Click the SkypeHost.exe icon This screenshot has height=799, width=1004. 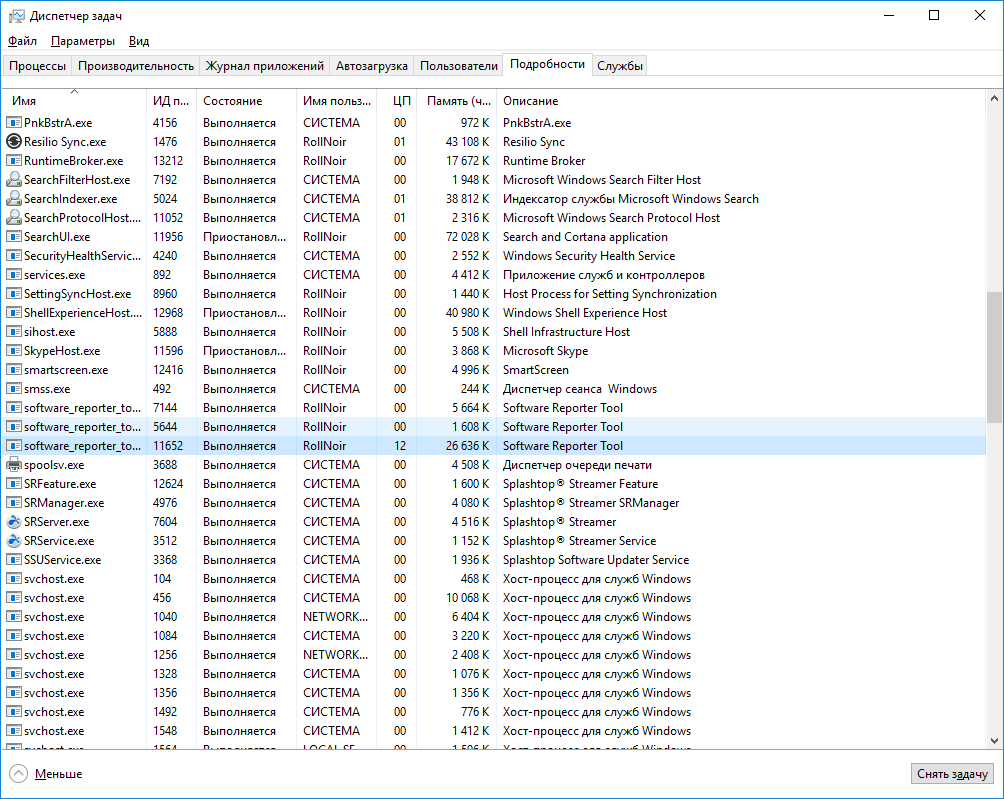tap(13, 351)
